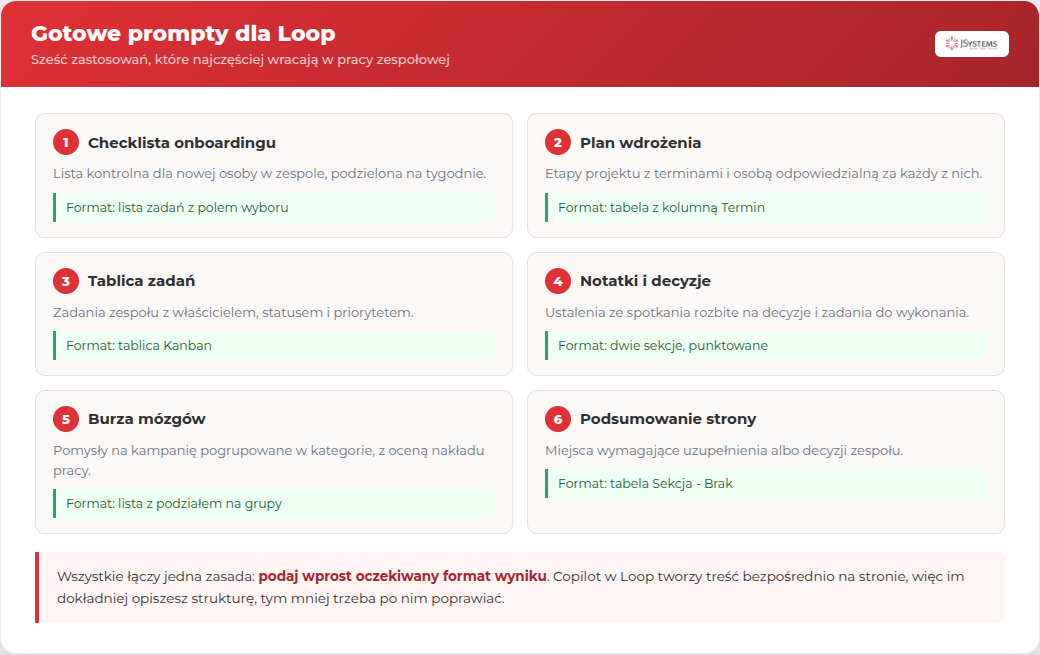Click the number 2 badge for Plan wdrożenia
1040x655 pixels.
(x=558, y=143)
